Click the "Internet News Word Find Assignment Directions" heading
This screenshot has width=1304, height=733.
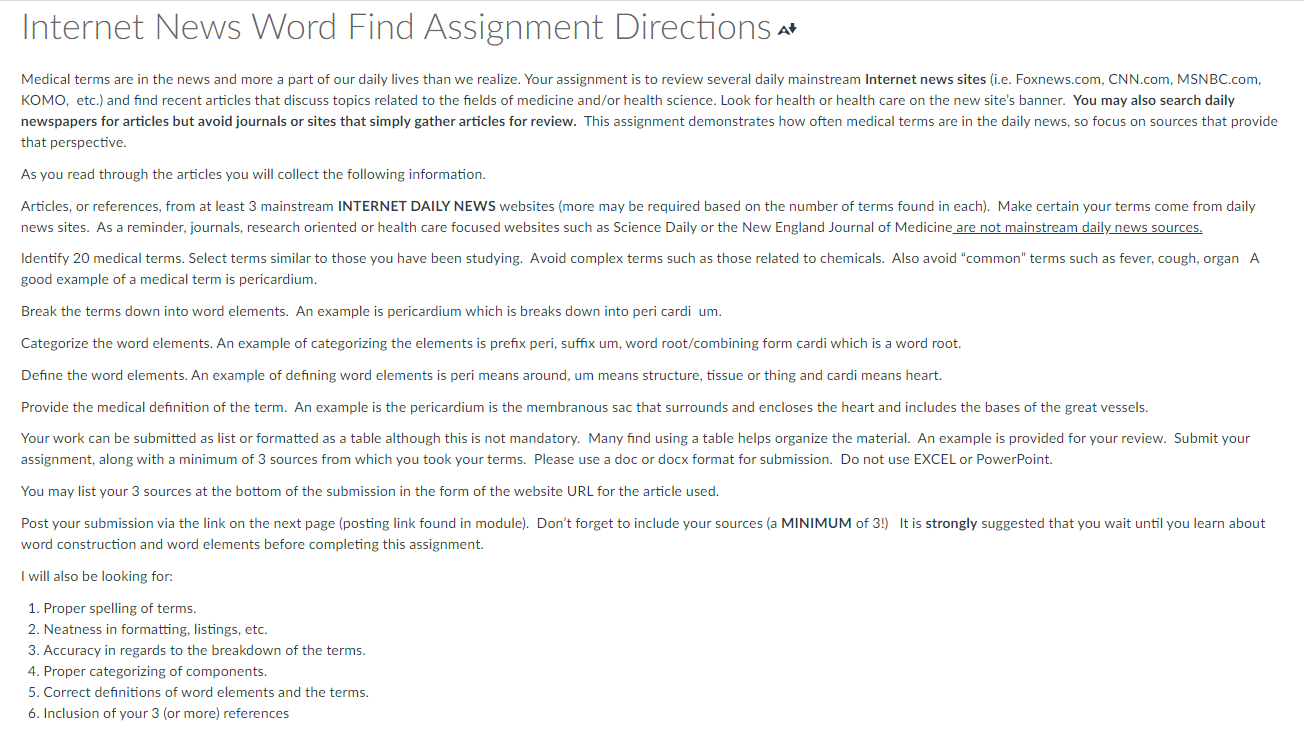[x=396, y=28]
